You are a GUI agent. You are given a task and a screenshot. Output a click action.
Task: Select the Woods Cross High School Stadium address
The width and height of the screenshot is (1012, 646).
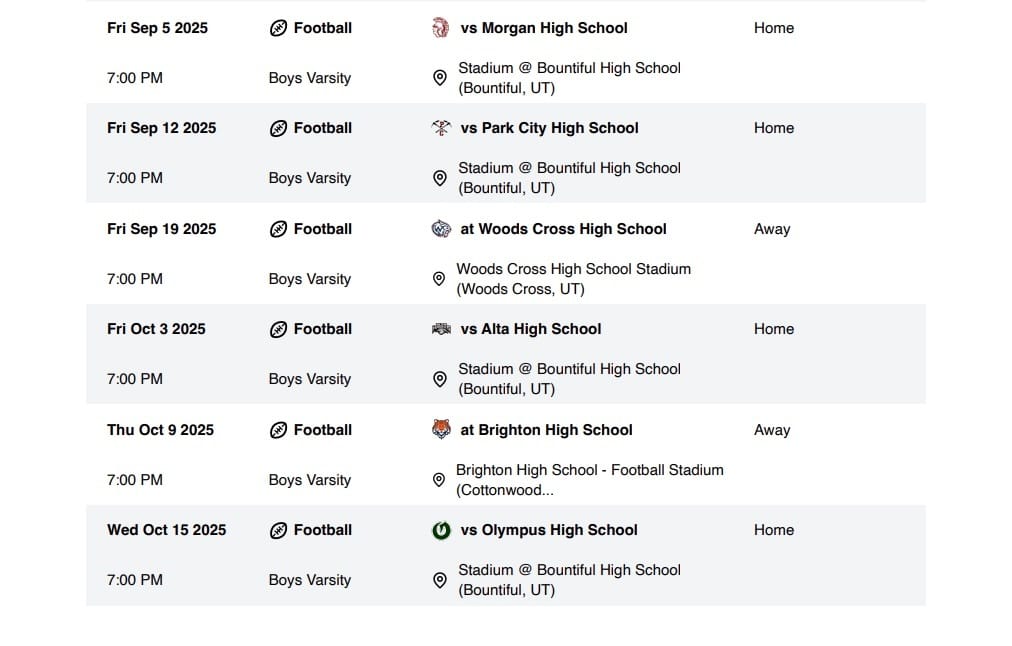(573, 279)
